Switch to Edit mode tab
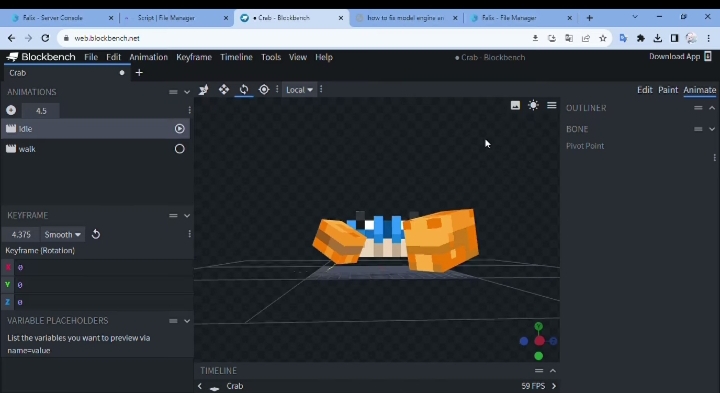Screen dimensions: 720x393 click(x=645, y=90)
